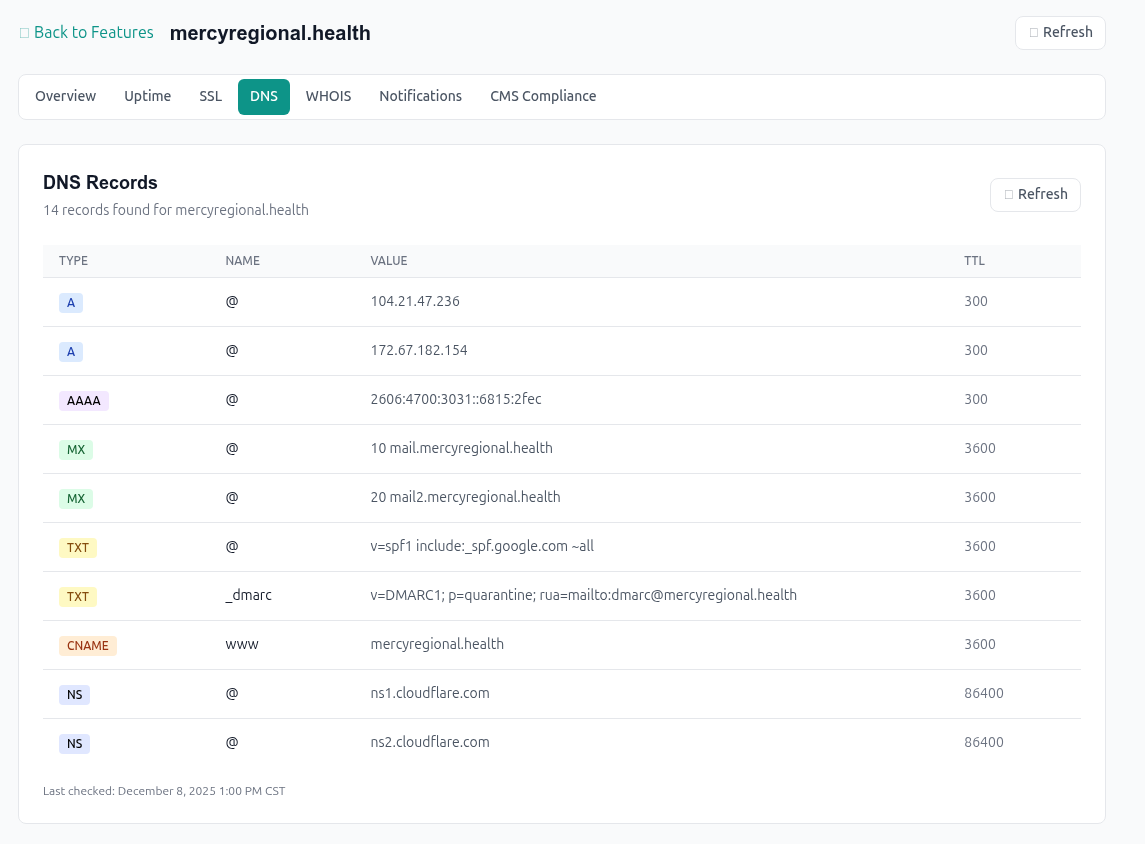Select the A record badge on the first row
The width and height of the screenshot is (1145, 844).
(x=71, y=302)
